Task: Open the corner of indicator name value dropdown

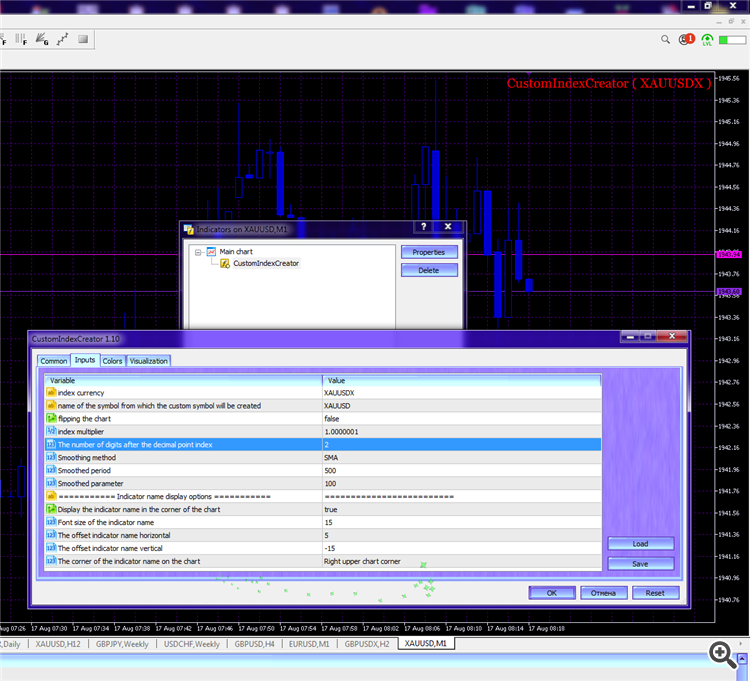Action: click(x=460, y=561)
